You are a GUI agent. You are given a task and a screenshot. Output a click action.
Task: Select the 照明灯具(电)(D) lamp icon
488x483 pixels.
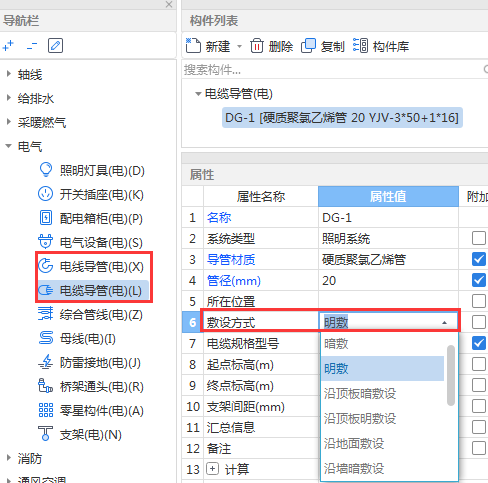46,170
